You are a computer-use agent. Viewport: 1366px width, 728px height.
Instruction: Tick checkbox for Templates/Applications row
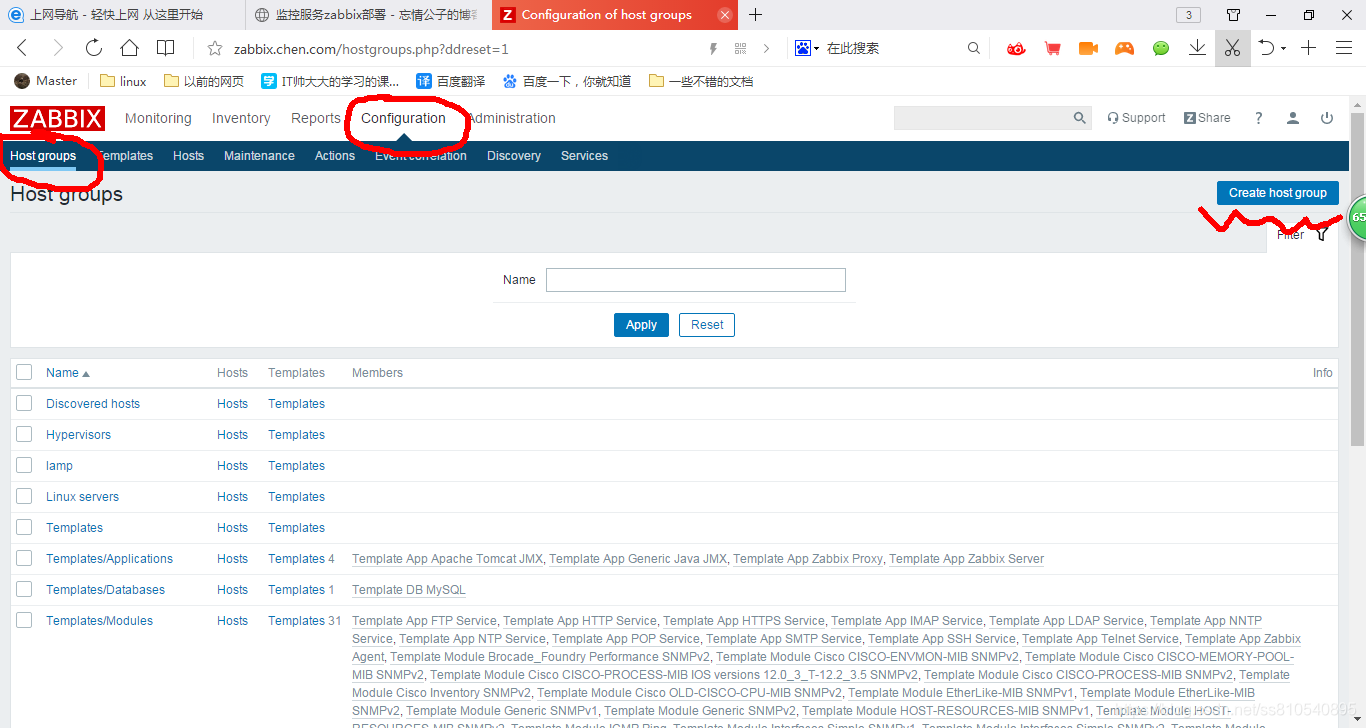(24, 558)
